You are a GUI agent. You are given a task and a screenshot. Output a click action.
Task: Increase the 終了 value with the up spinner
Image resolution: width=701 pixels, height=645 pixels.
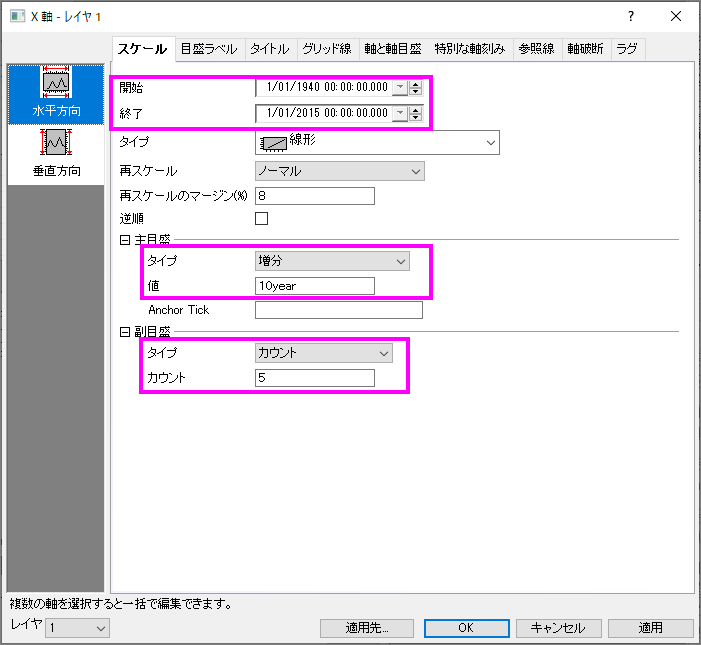[x=415, y=110]
